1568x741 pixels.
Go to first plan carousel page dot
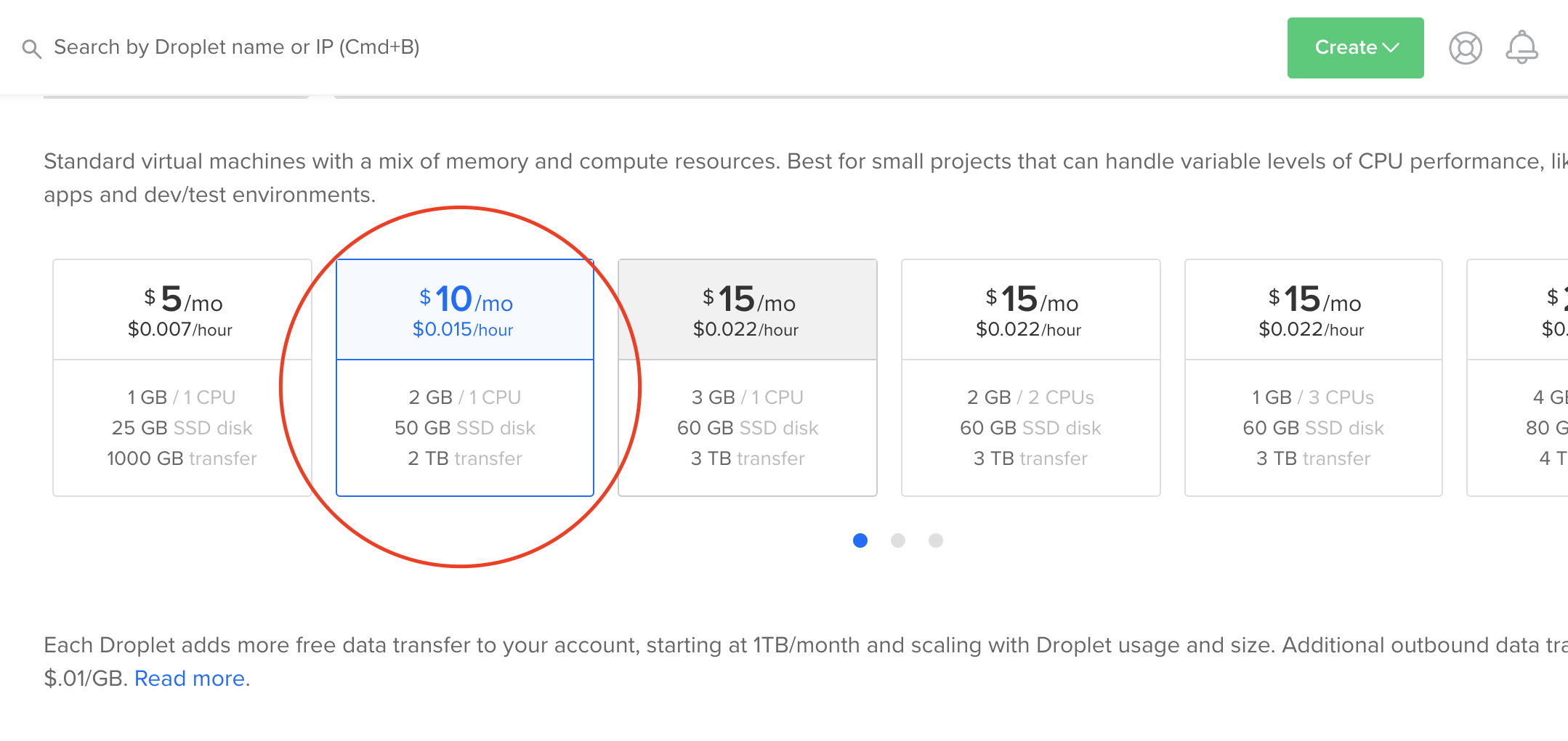[x=860, y=540]
